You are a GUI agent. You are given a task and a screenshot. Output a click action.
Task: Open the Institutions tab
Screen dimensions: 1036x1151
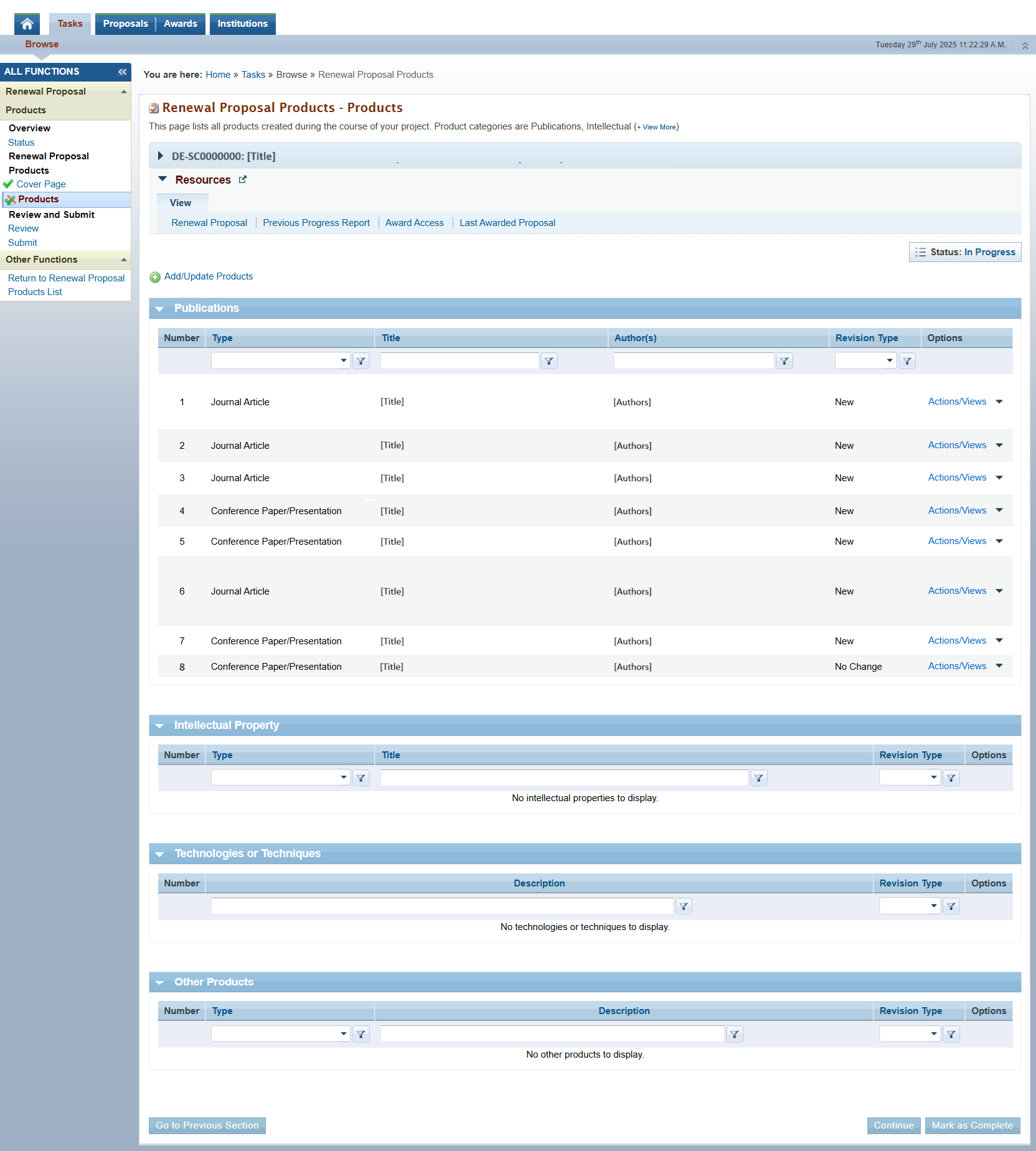pos(243,24)
